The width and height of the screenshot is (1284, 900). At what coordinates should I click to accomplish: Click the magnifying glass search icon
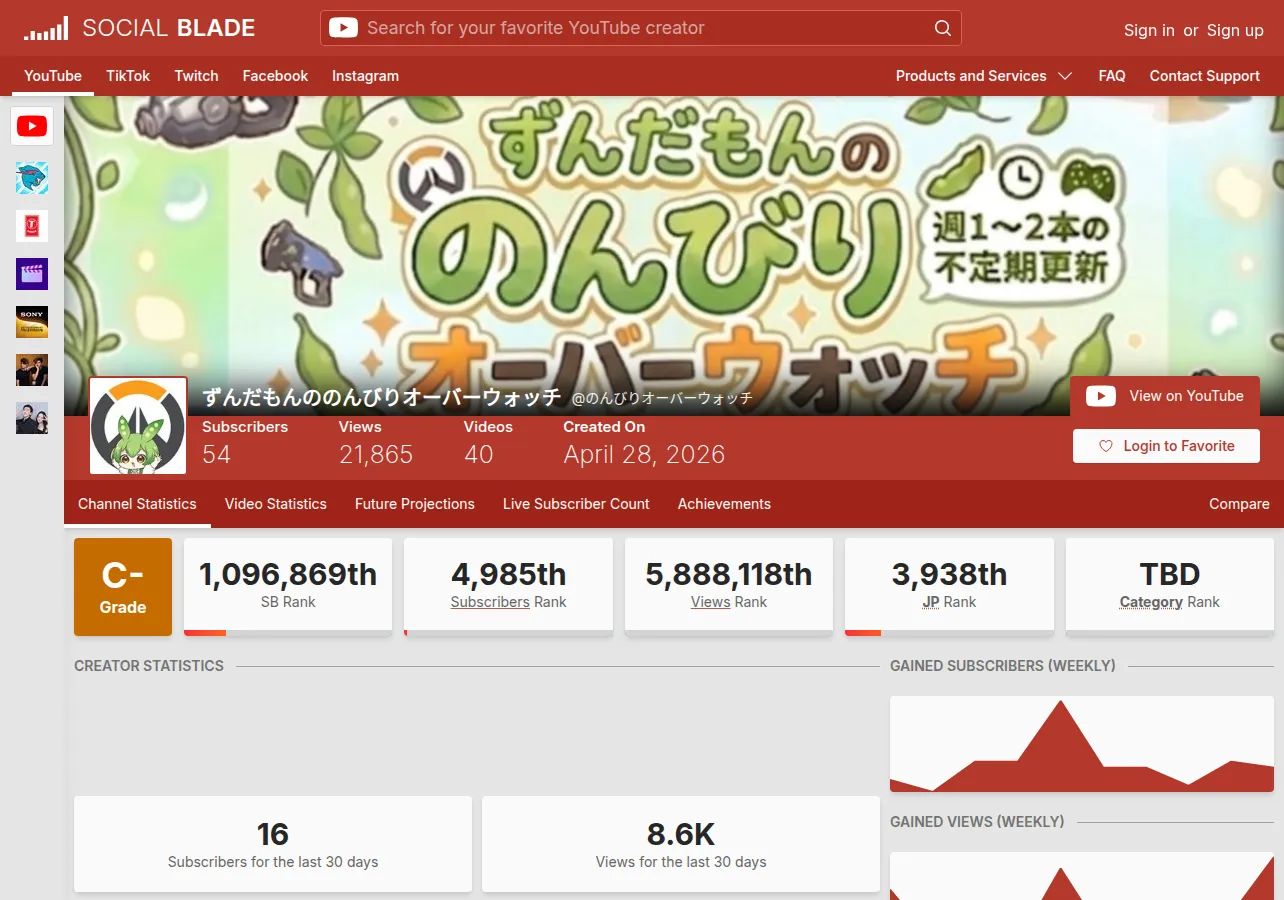pos(942,28)
